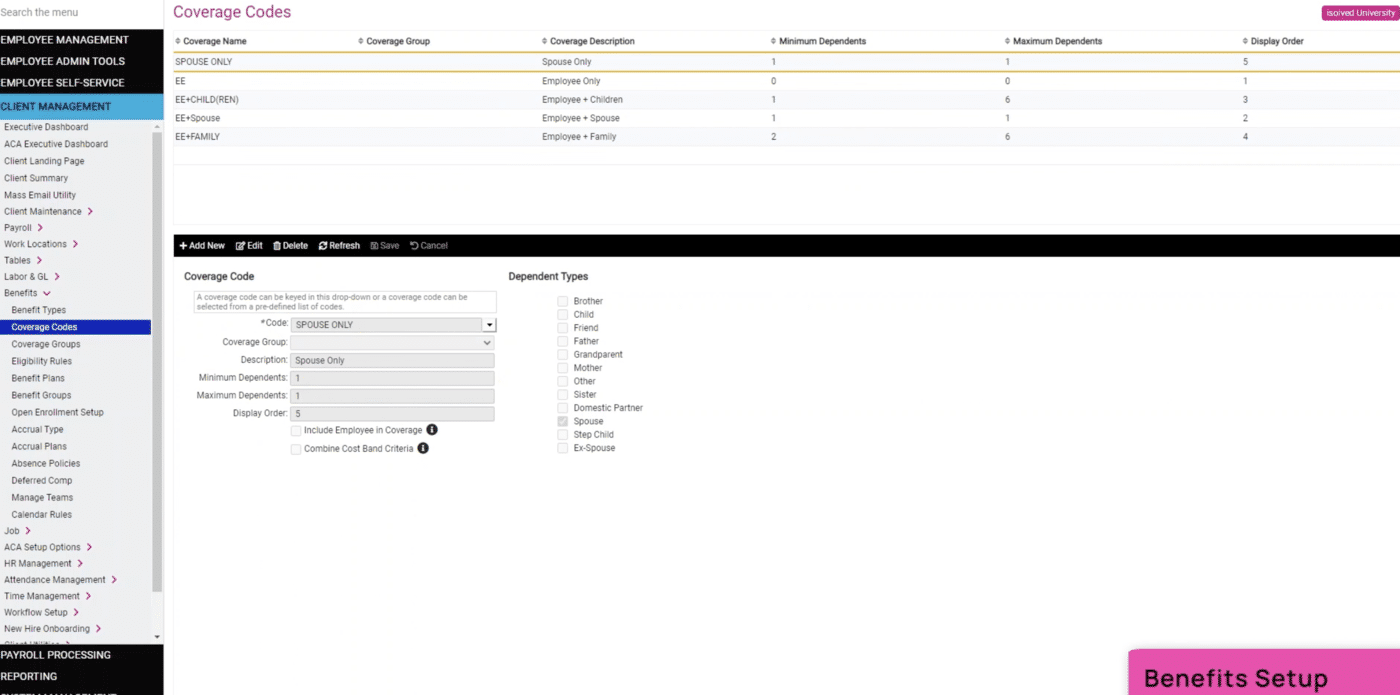Click the Refresh icon in the toolbar
This screenshot has height=695, width=1400.
click(x=323, y=245)
